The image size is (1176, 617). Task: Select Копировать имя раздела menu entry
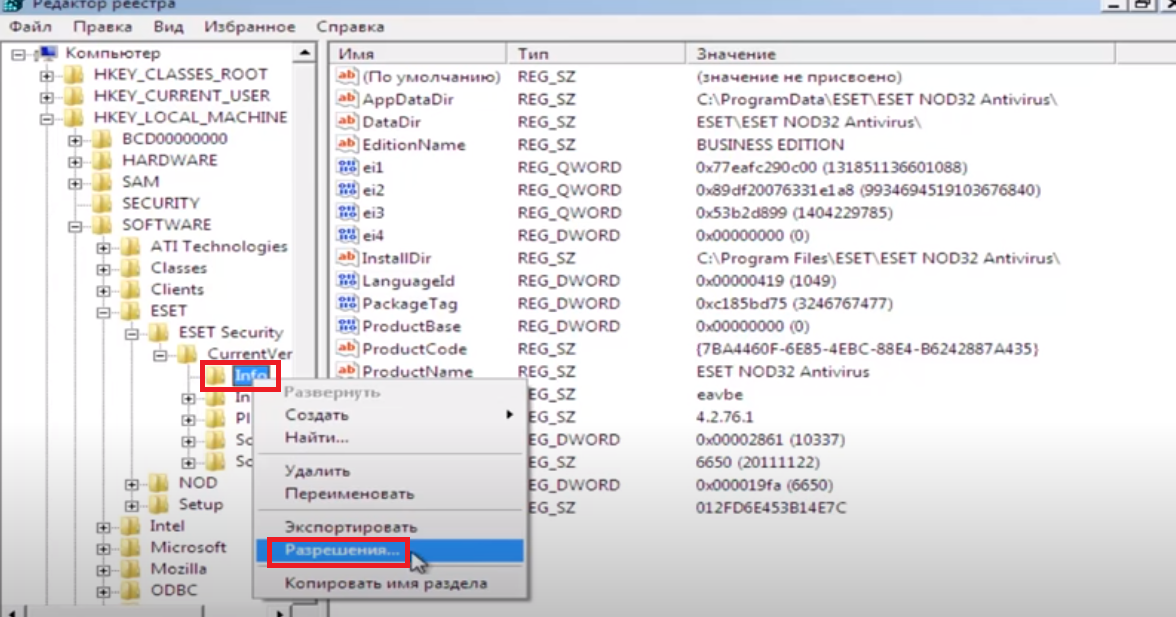pyautogui.click(x=390, y=583)
